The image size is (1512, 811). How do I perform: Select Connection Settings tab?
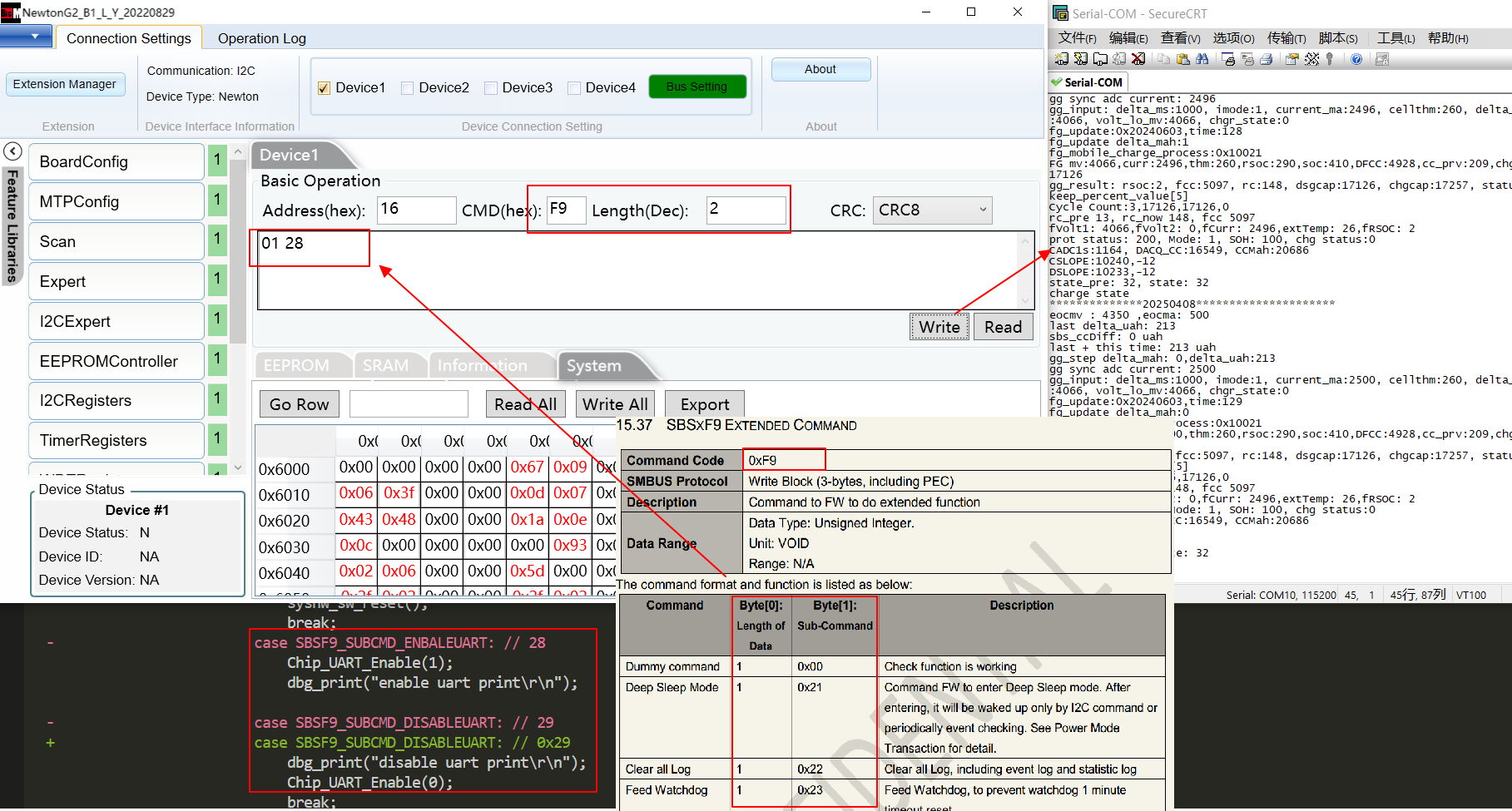click(128, 38)
